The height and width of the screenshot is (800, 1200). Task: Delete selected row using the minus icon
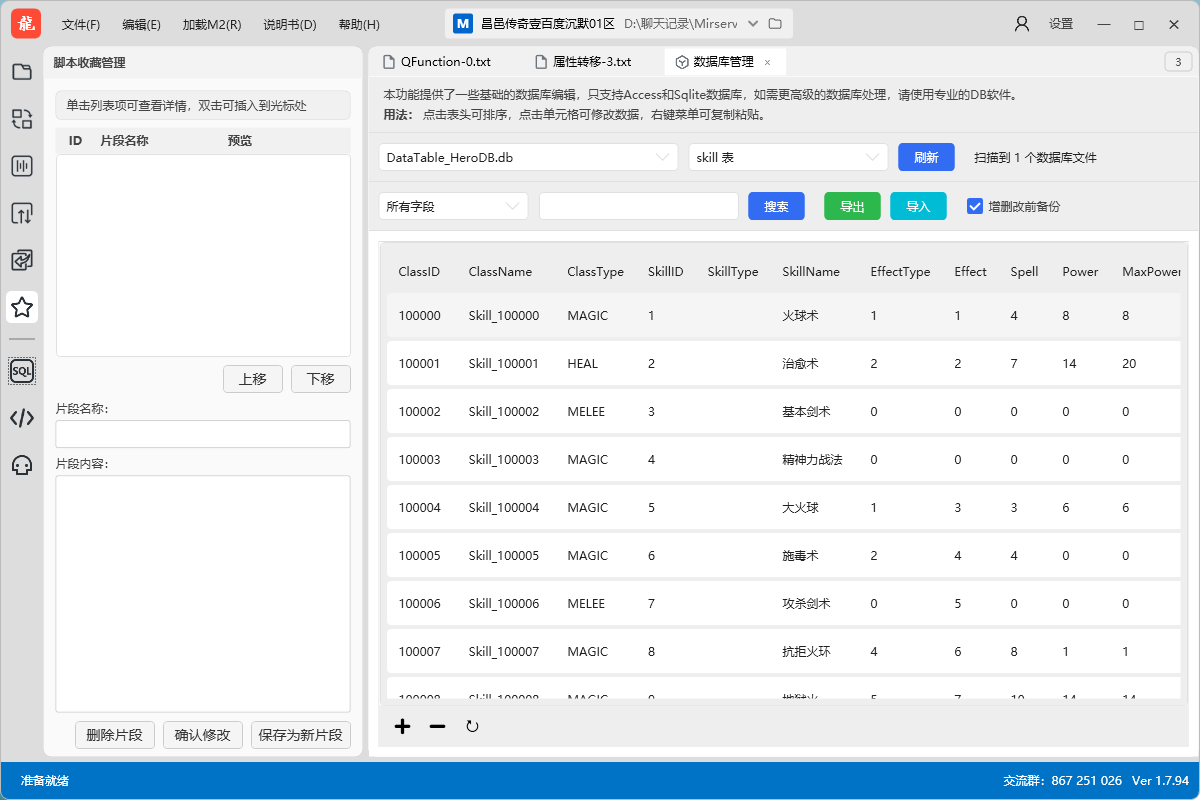437,727
